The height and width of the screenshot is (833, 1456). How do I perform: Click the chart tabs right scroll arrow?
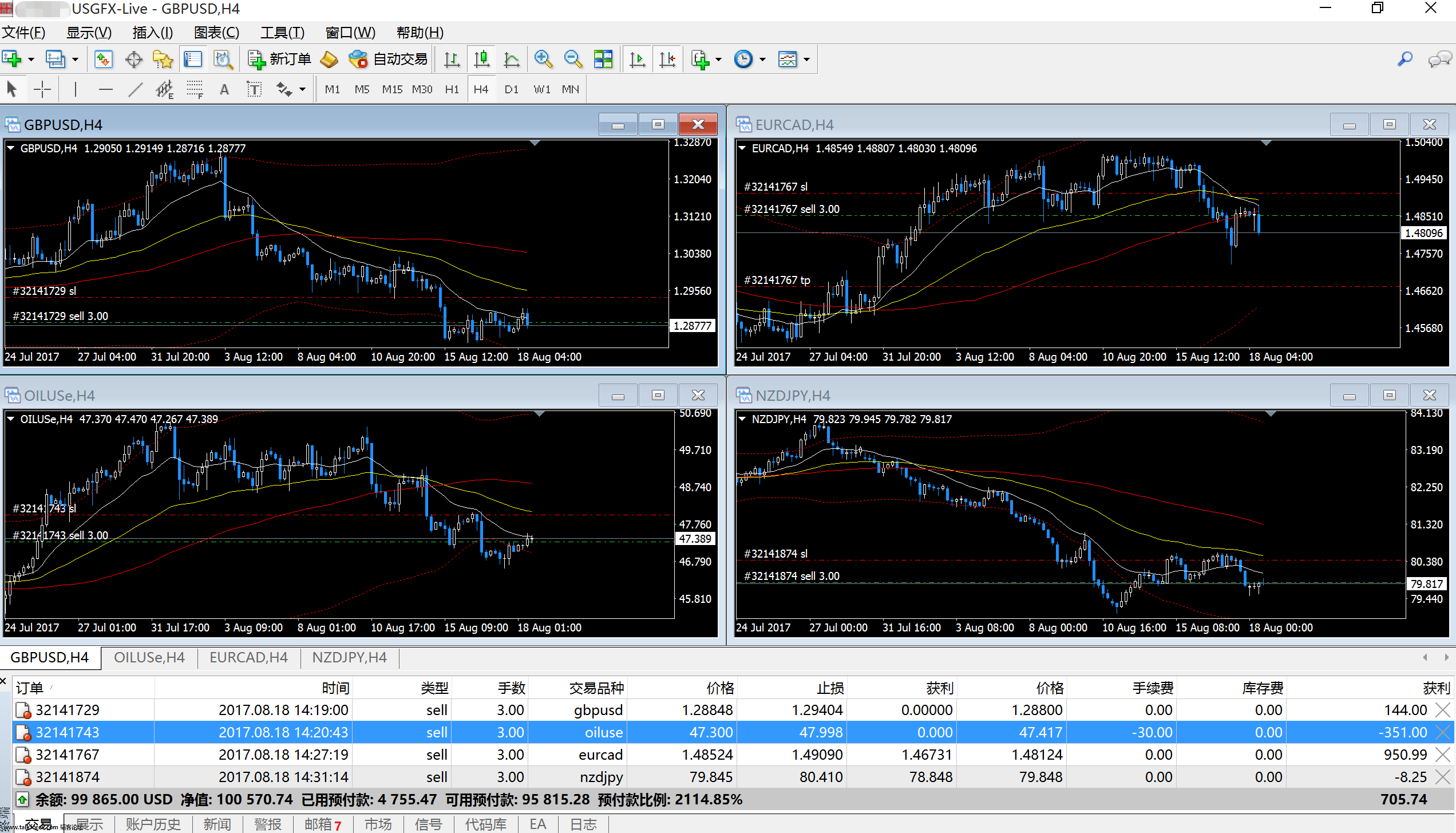coord(1446,657)
